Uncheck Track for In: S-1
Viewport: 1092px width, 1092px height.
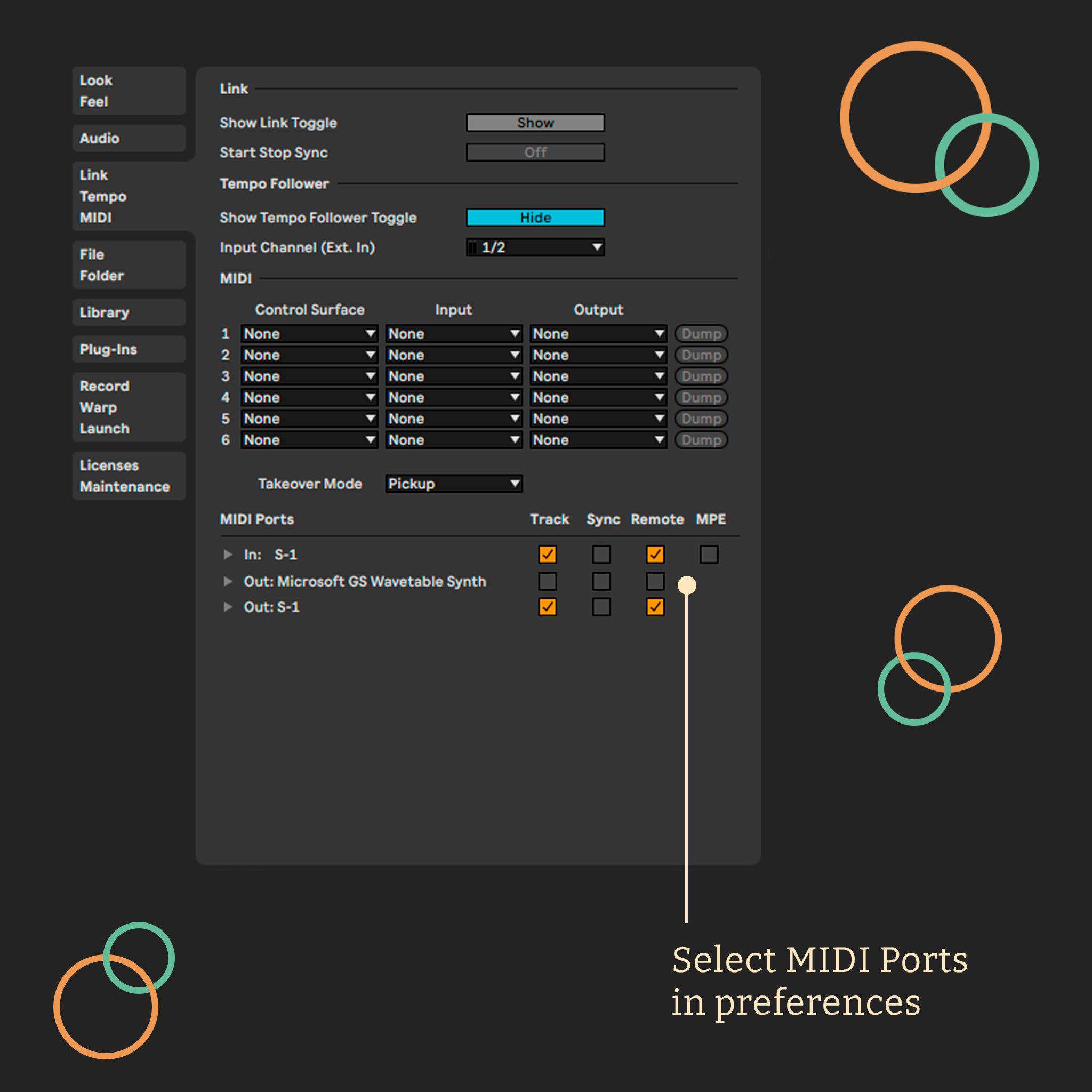pos(547,555)
